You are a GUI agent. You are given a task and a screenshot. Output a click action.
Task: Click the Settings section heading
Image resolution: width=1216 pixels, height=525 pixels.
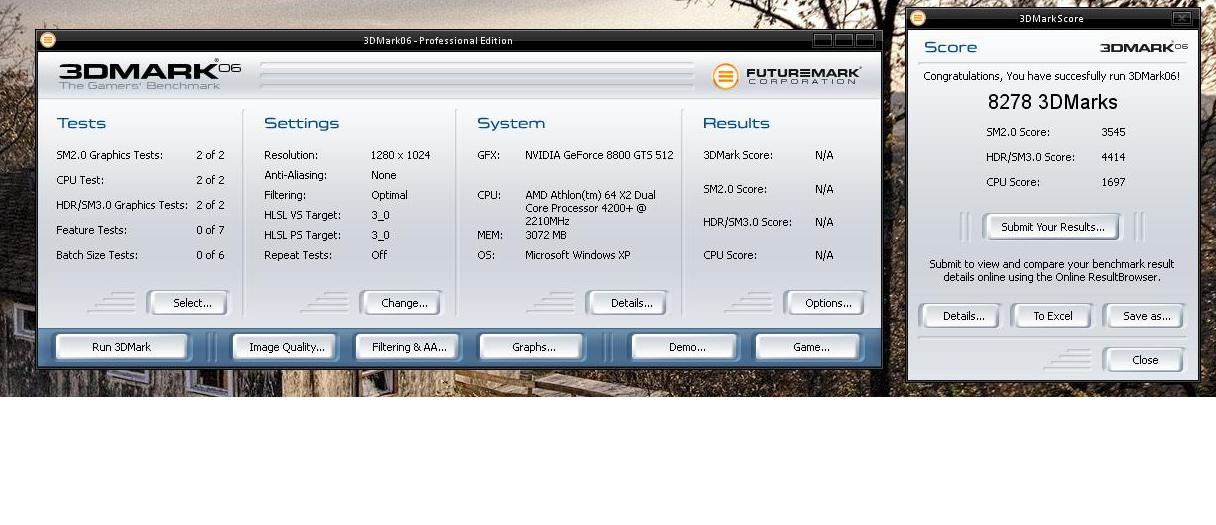pos(301,123)
